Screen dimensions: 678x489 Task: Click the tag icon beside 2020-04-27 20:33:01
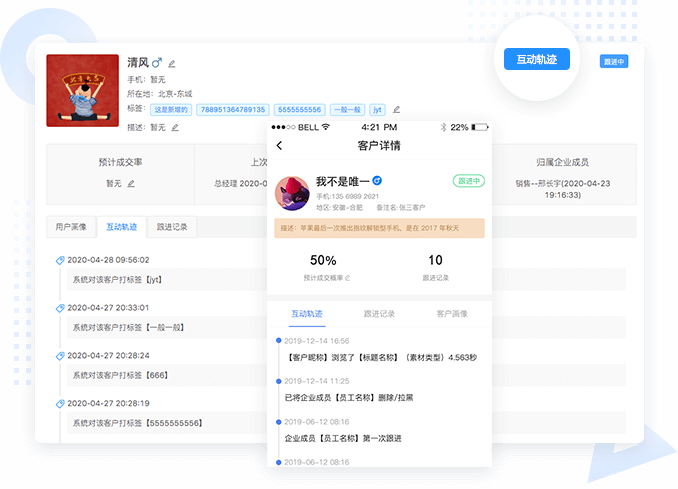[x=61, y=307]
